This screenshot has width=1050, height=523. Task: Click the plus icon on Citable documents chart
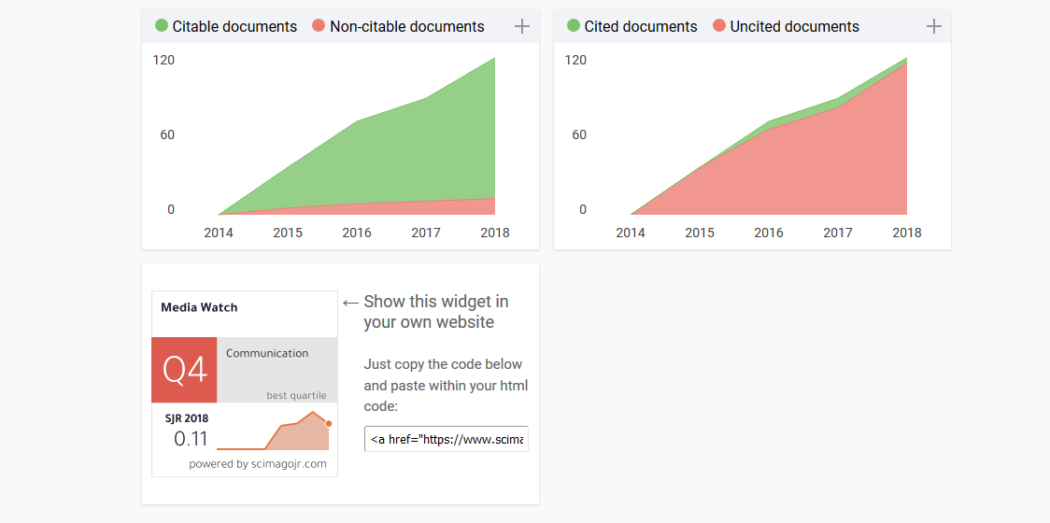[521, 27]
